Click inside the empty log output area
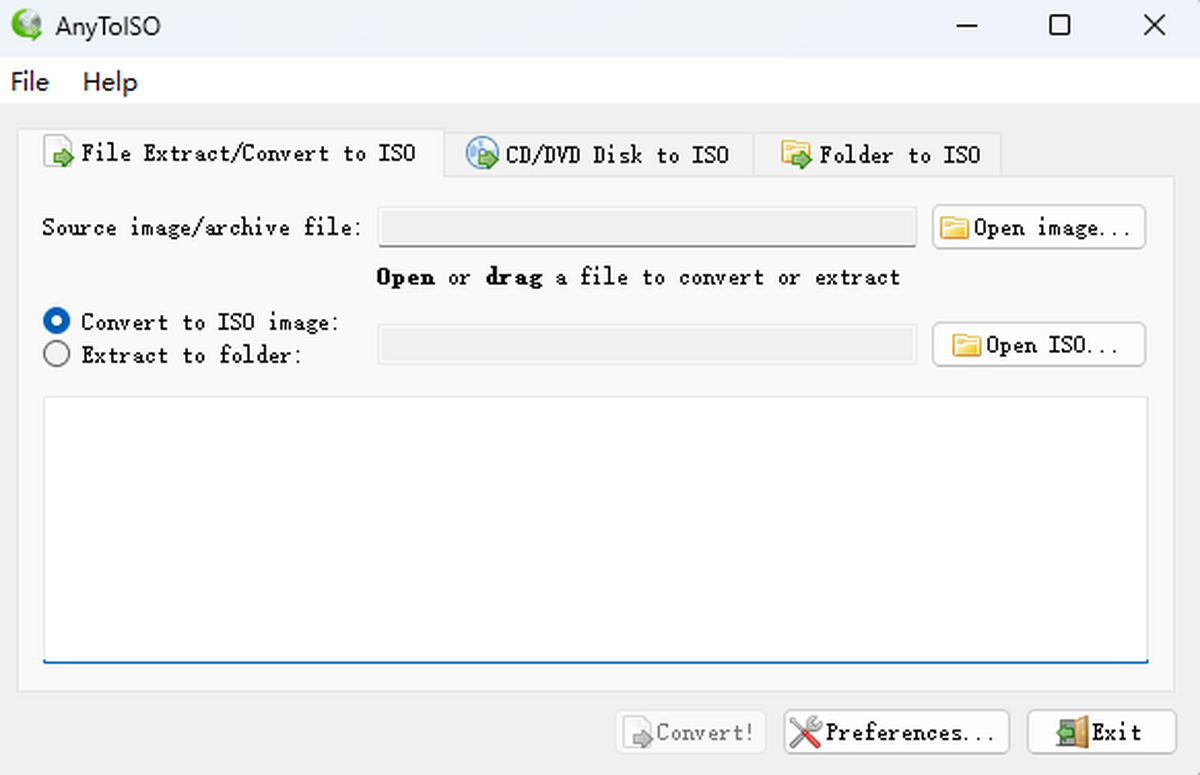This screenshot has height=775, width=1200. pyautogui.click(x=595, y=528)
